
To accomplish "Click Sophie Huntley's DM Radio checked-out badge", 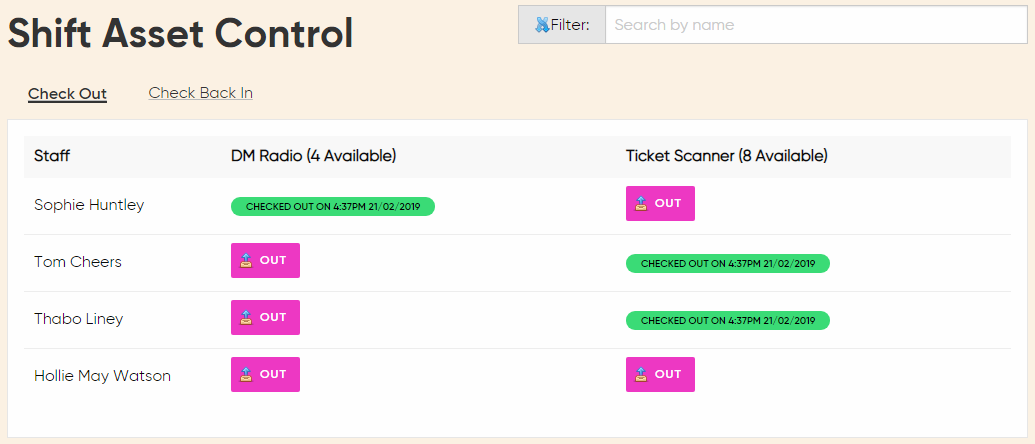I will click(332, 207).
